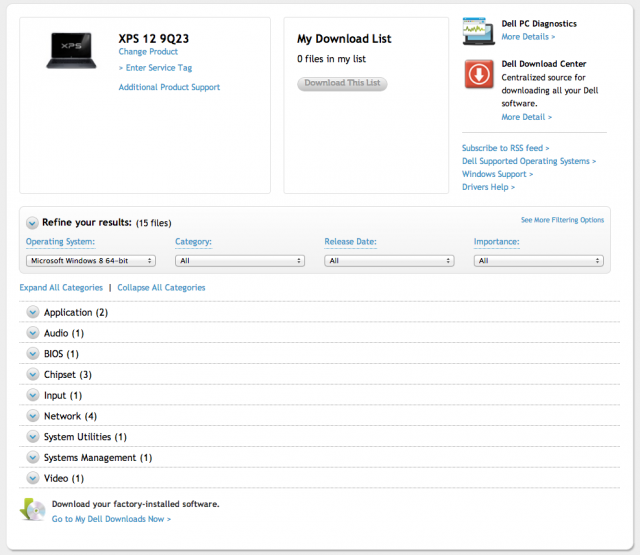The width and height of the screenshot is (640, 555).
Task: Click the '(15 files)' count text
Action: pos(153,223)
